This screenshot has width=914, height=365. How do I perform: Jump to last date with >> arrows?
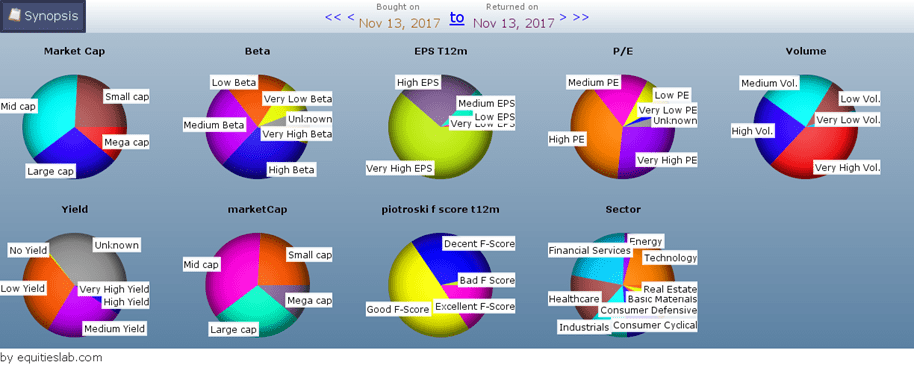tap(581, 17)
